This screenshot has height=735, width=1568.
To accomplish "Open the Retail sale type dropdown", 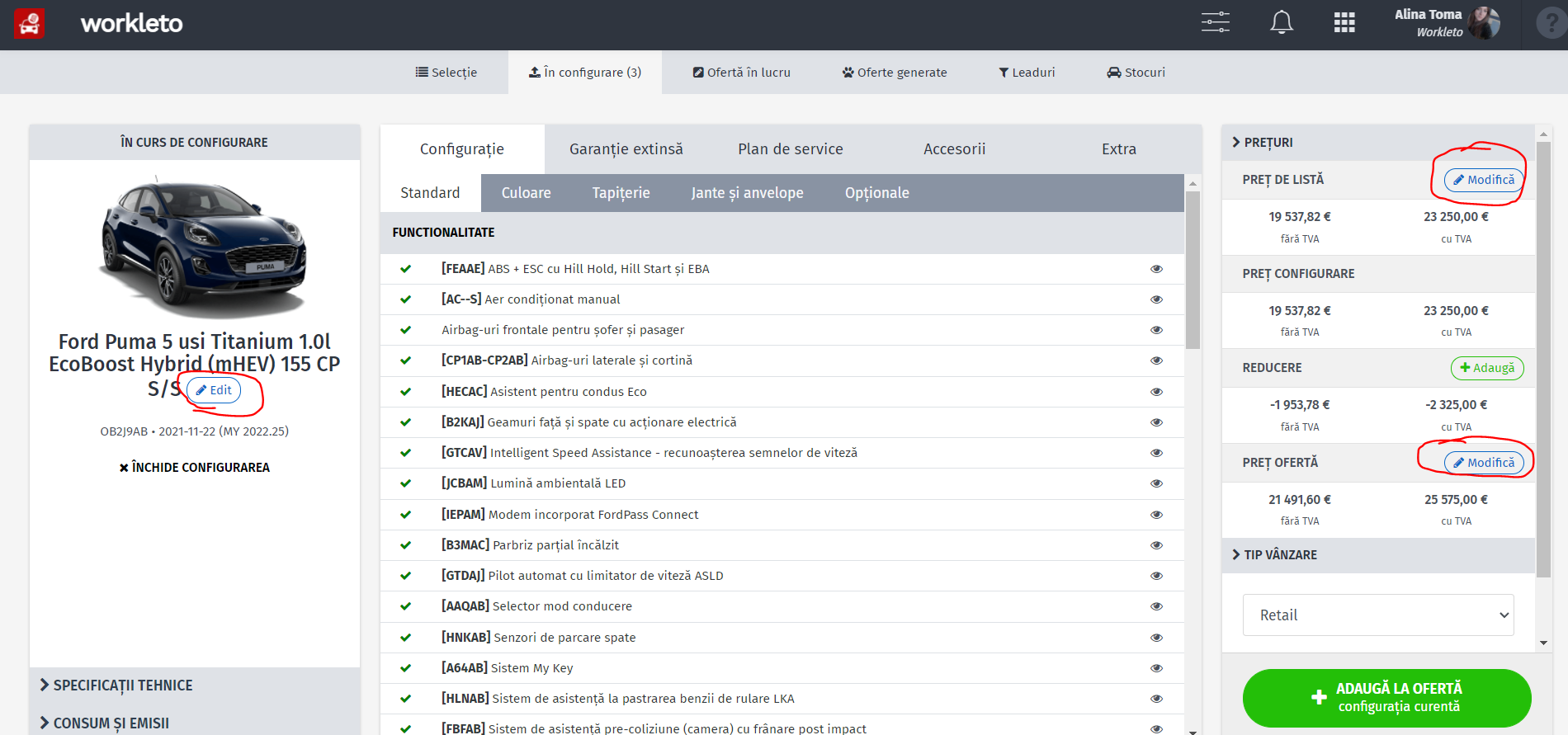I will point(1378,615).
